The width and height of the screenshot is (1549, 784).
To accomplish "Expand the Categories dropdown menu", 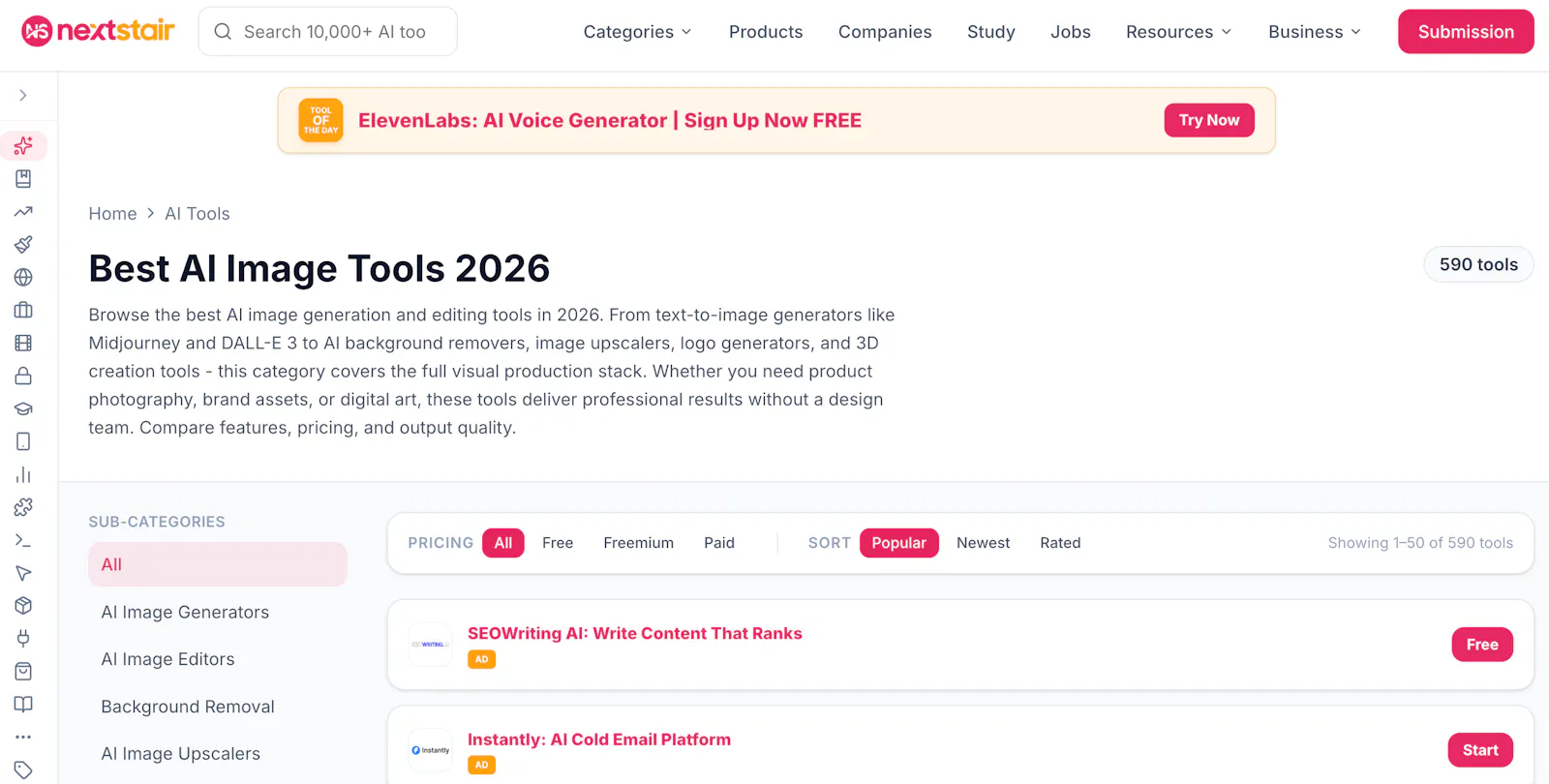I will click(x=637, y=32).
